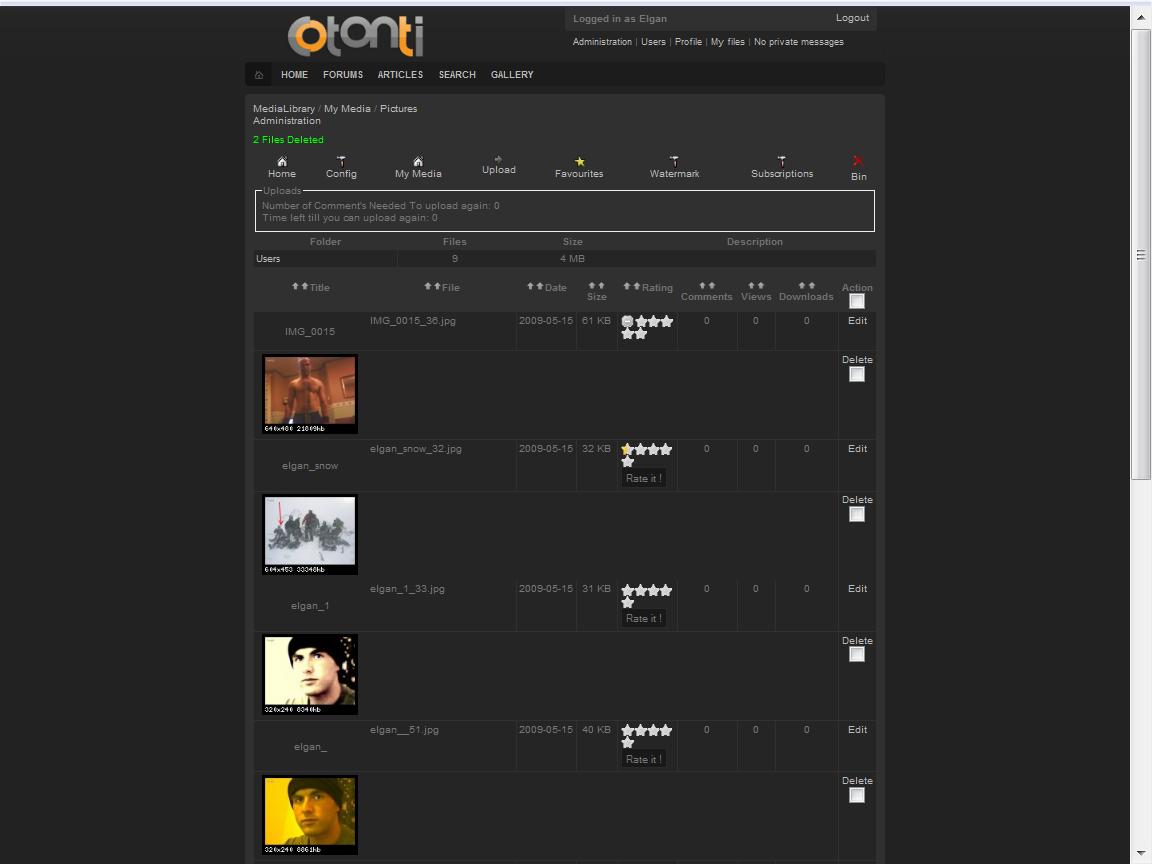Click the Upload icon
Image resolution: width=1152 pixels, height=864 pixels.
498,160
